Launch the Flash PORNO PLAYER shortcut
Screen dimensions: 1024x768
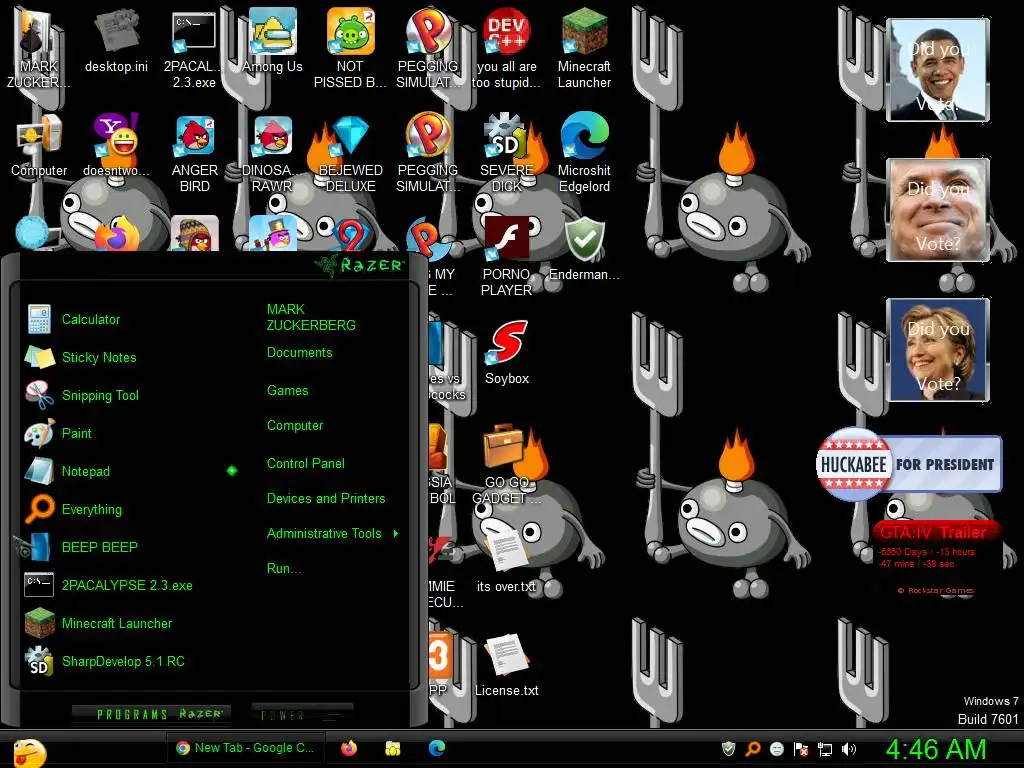[x=506, y=257]
